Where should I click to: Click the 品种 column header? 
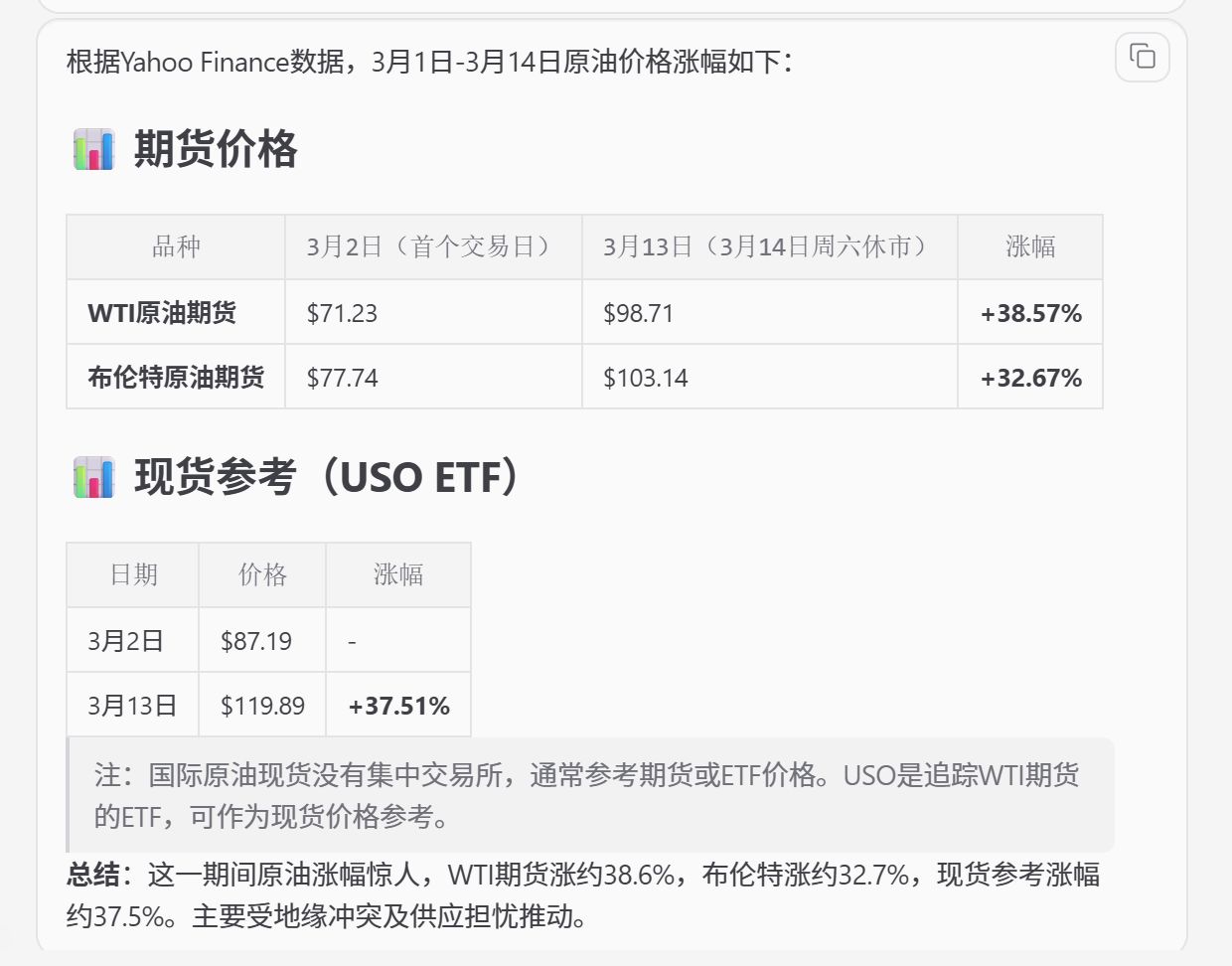(x=176, y=246)
